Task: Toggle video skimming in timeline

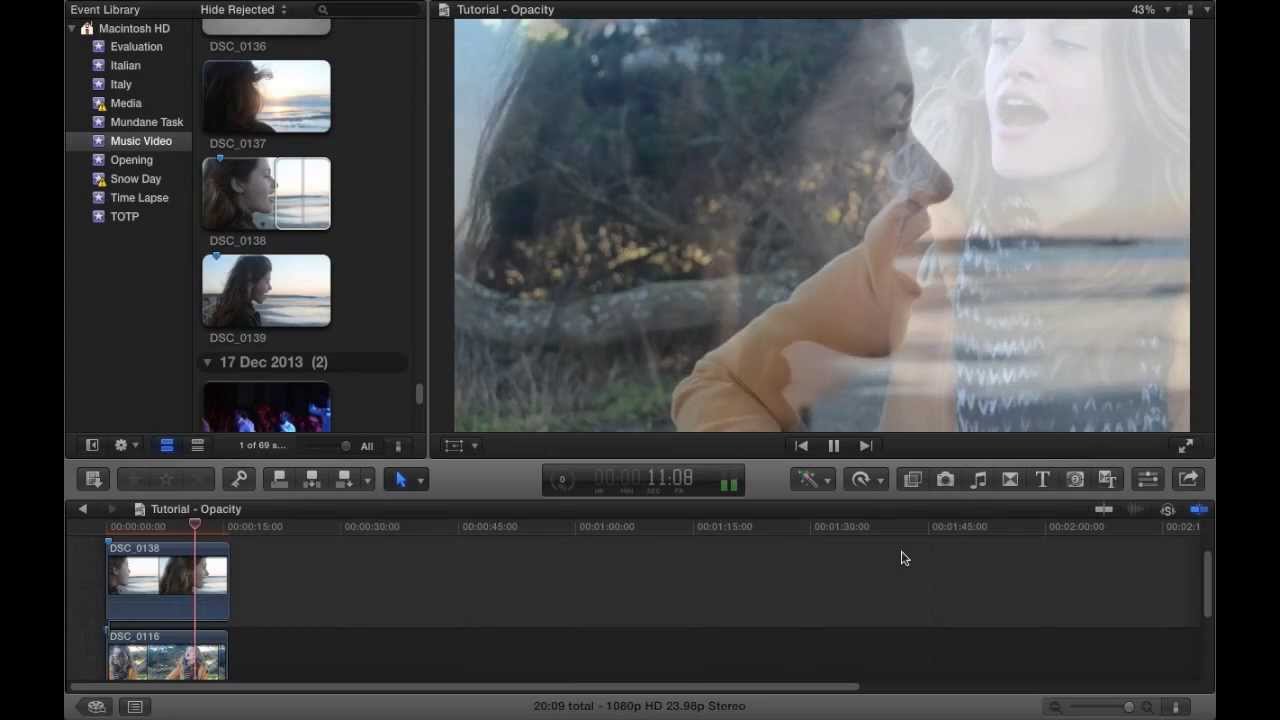Action: (1104, 510)
